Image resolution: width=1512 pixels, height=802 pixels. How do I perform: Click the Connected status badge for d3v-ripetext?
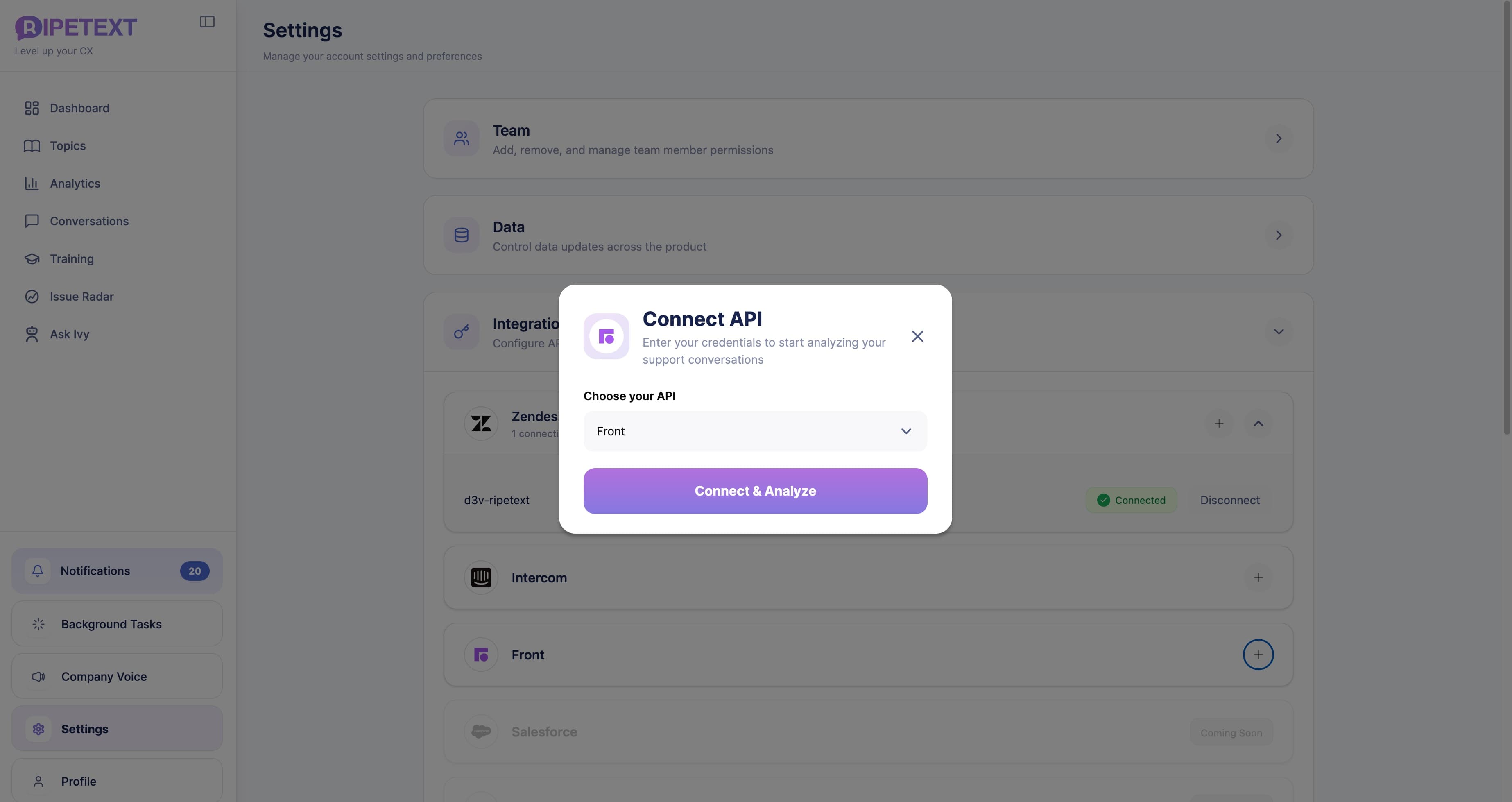click(1130, 500)
